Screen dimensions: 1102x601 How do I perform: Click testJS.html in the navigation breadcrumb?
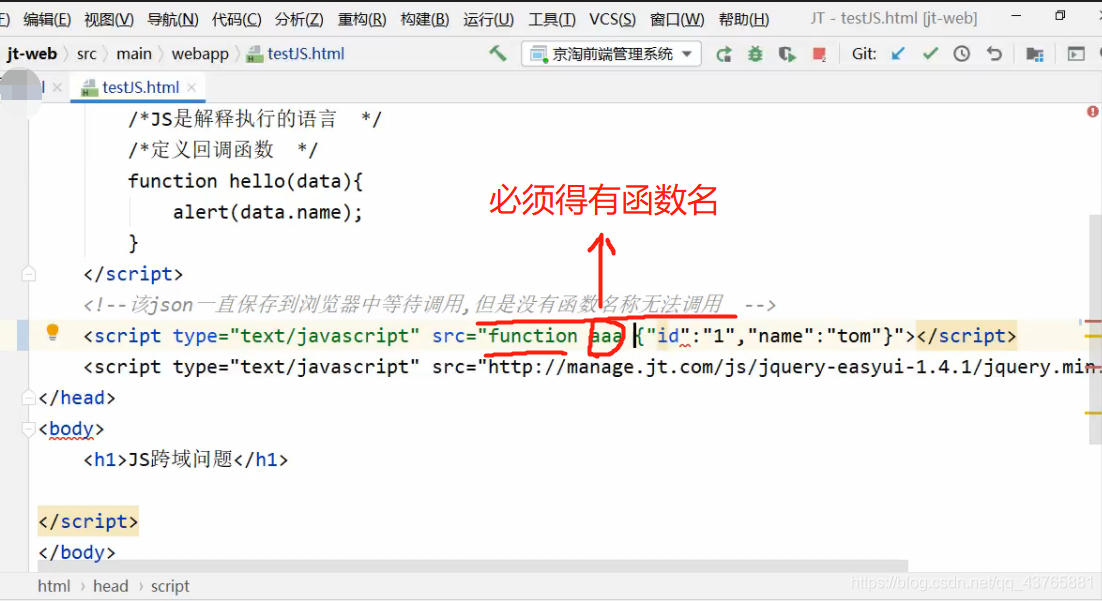(296, 54)
